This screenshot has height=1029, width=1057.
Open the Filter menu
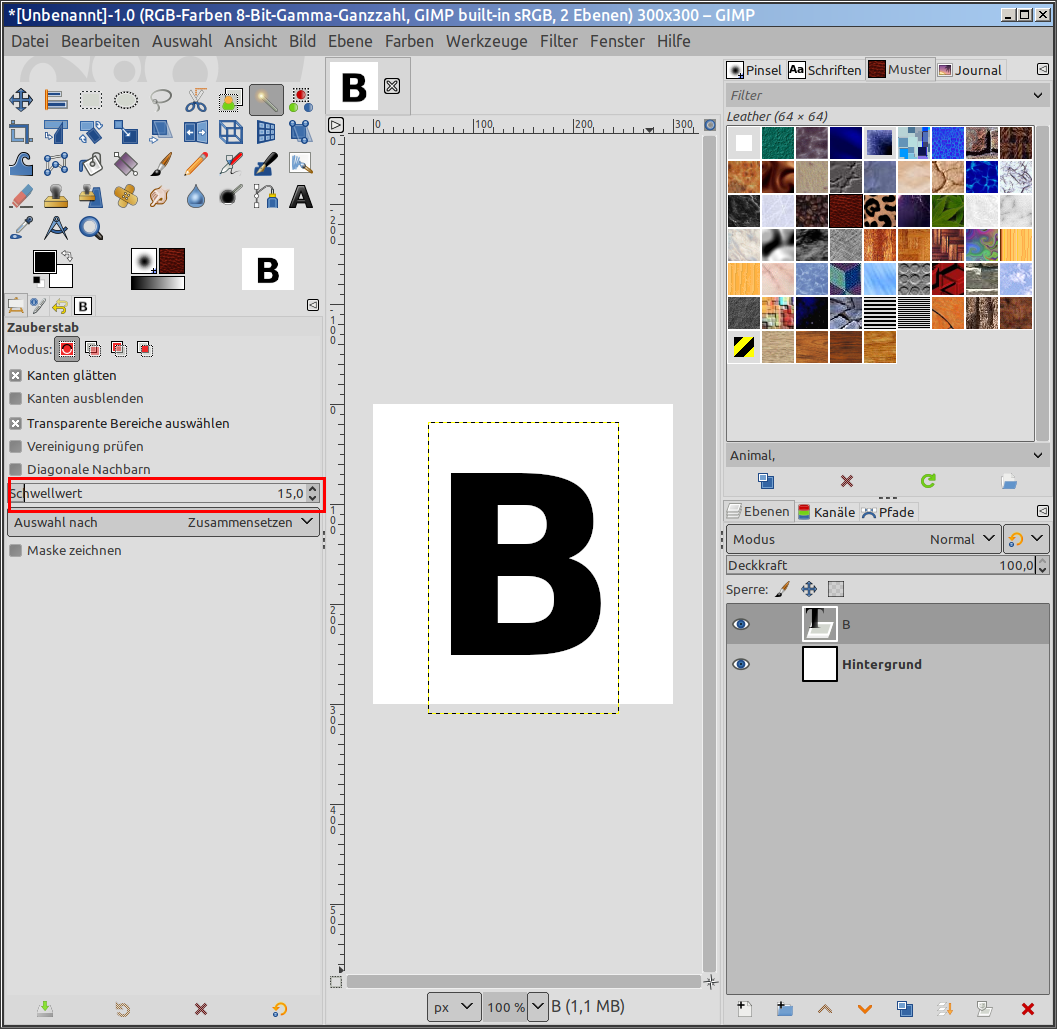point(559,41)
